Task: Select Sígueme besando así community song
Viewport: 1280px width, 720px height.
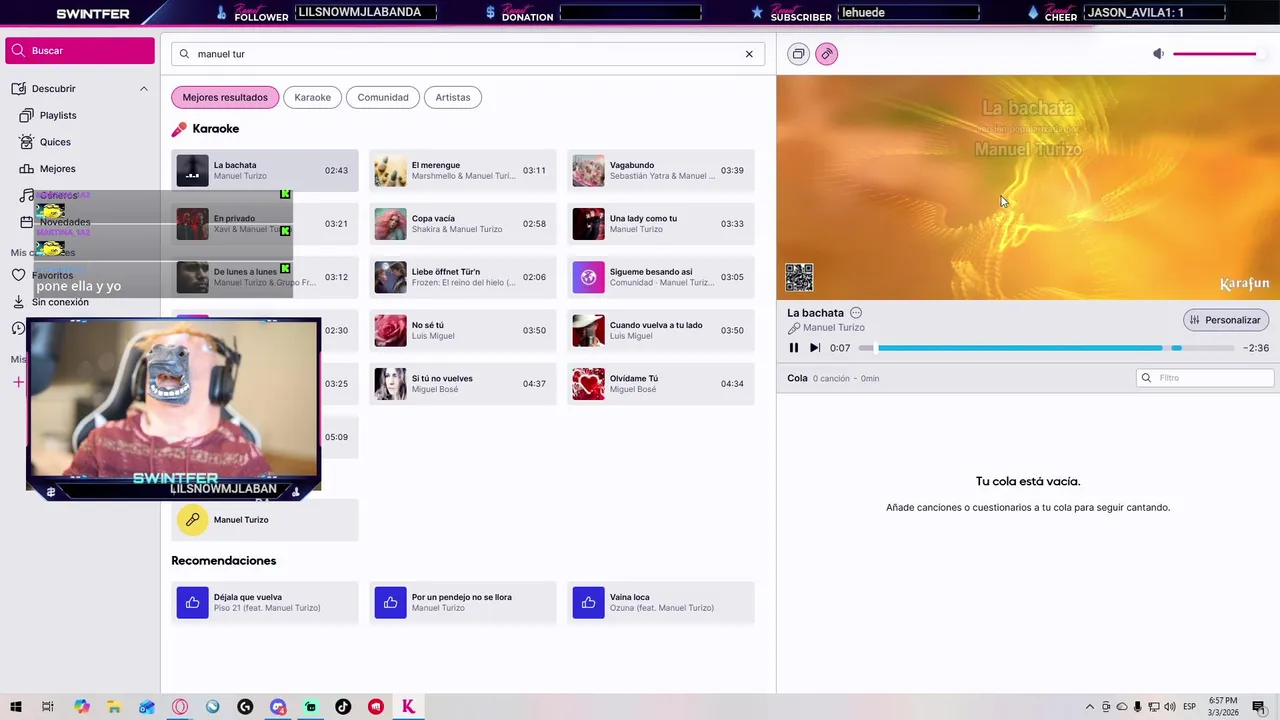Action: tap(661, 277)
